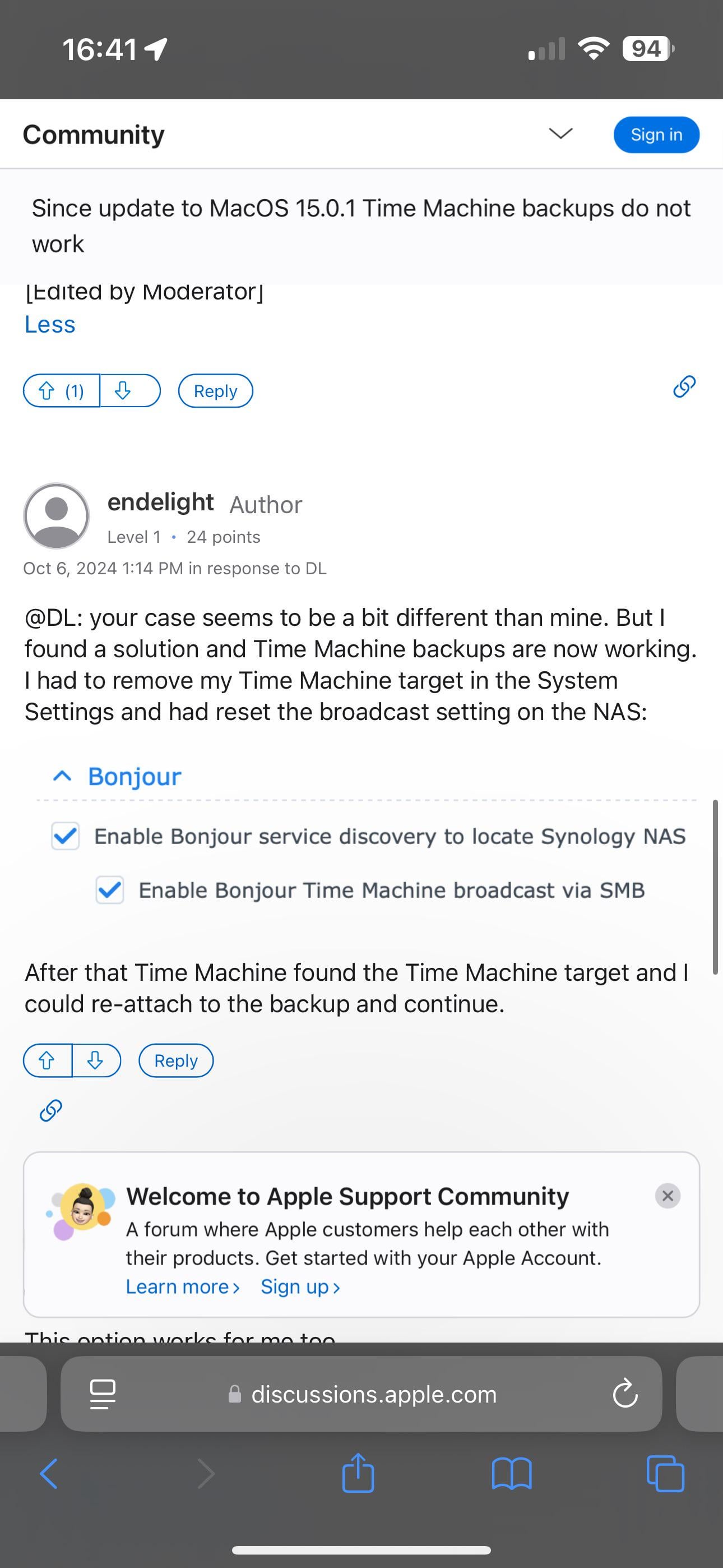Toggle Bonjour Time Machine broadcast checkbox

click(109, 890)
